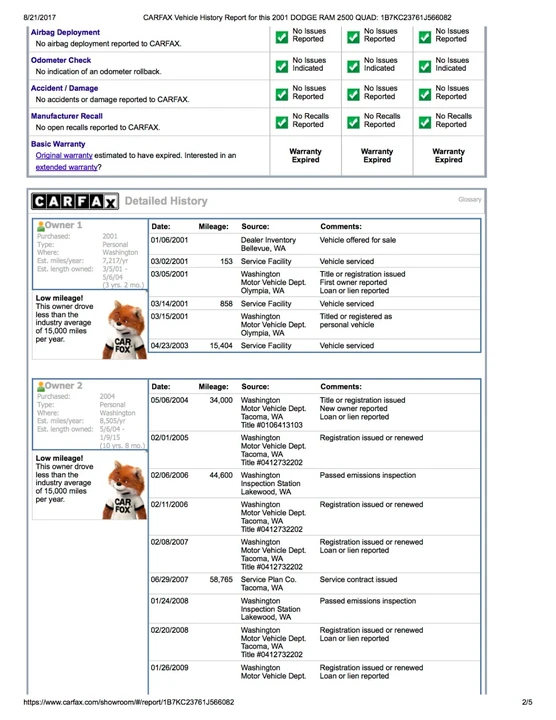Click middle green checkmark in Odometer Check row

pyautogui.click(x=353, y=66)
